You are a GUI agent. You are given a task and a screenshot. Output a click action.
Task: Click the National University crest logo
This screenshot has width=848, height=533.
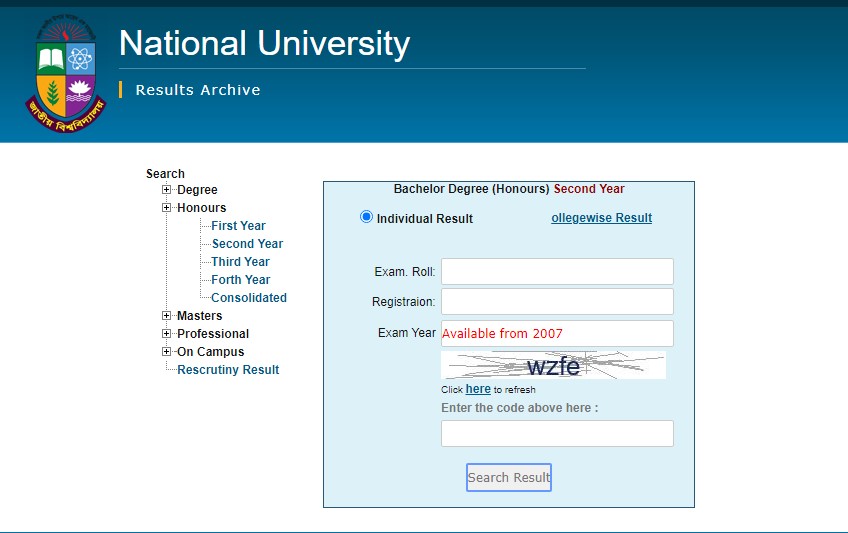click(65, 74)
